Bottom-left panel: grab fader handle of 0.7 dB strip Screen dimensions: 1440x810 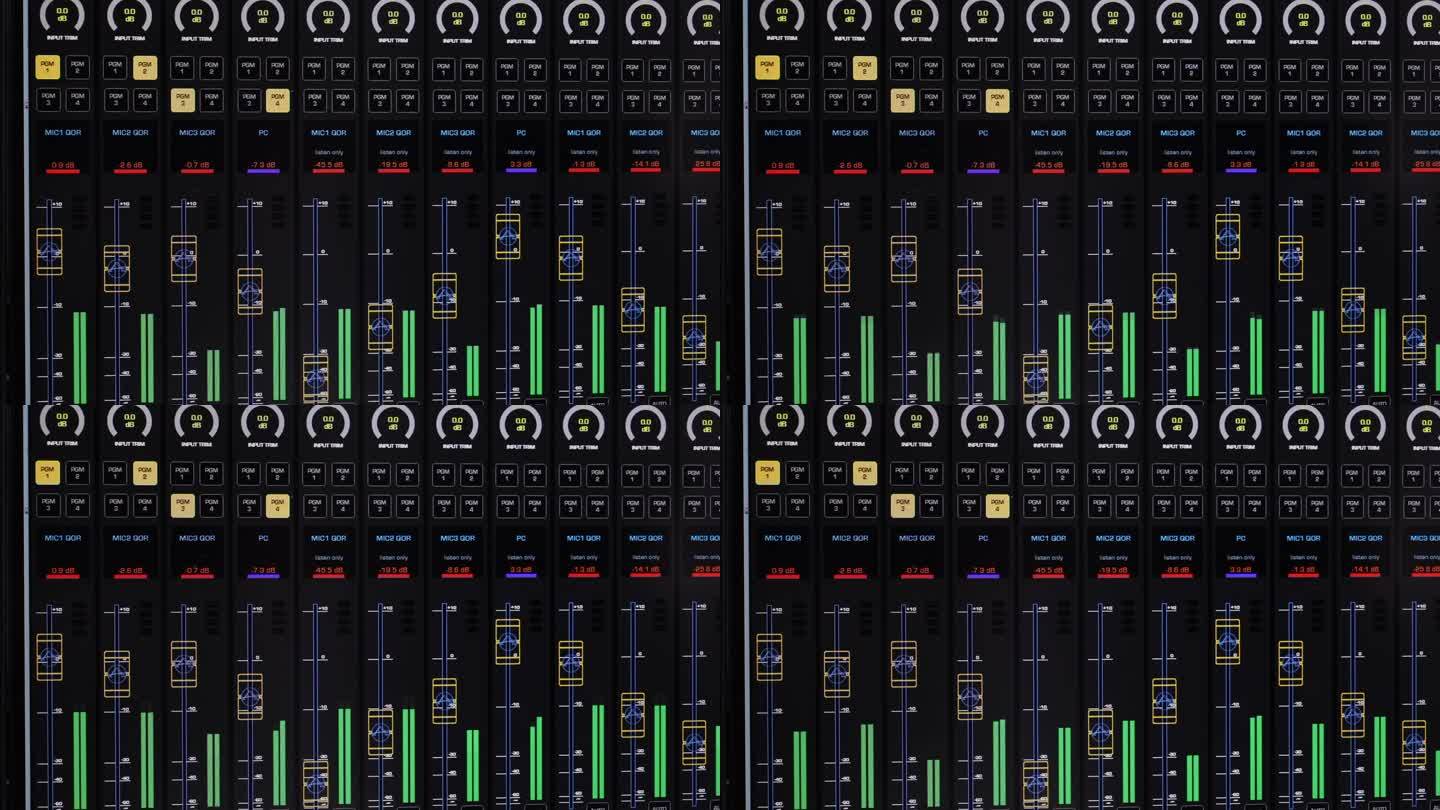184,663
